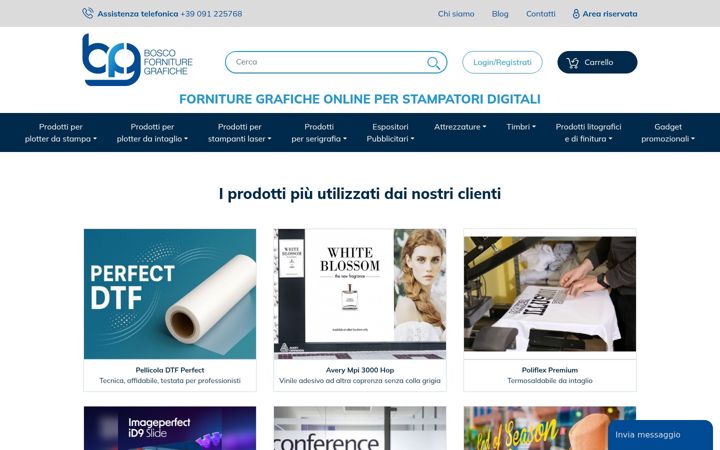
Task: Click the Poliflex Premium title
Action: (x=550, y=370)
